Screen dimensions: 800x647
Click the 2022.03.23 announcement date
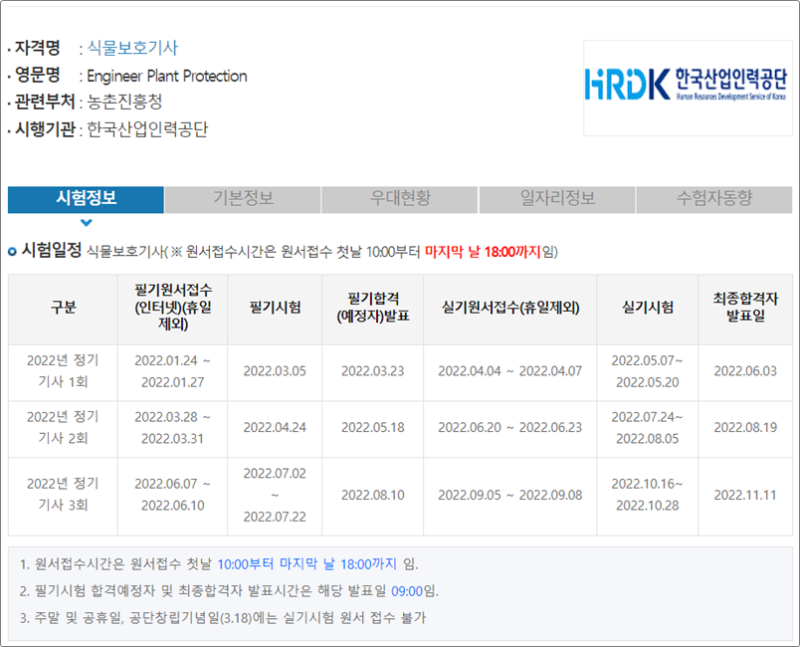pos(372,371)
